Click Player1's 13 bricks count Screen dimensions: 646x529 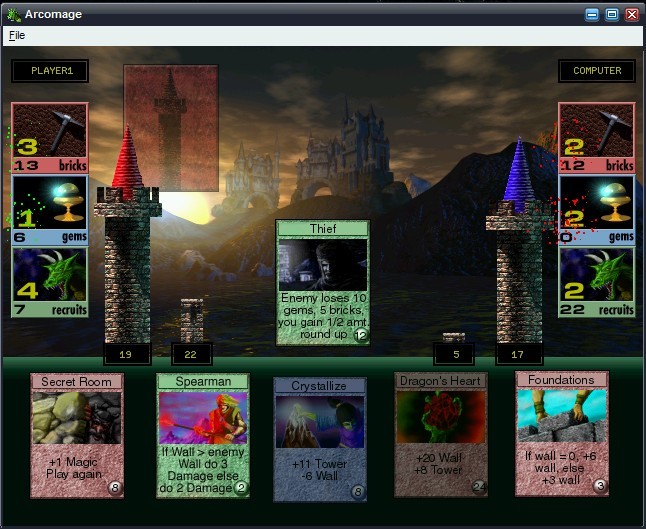[x=26, y=166]
